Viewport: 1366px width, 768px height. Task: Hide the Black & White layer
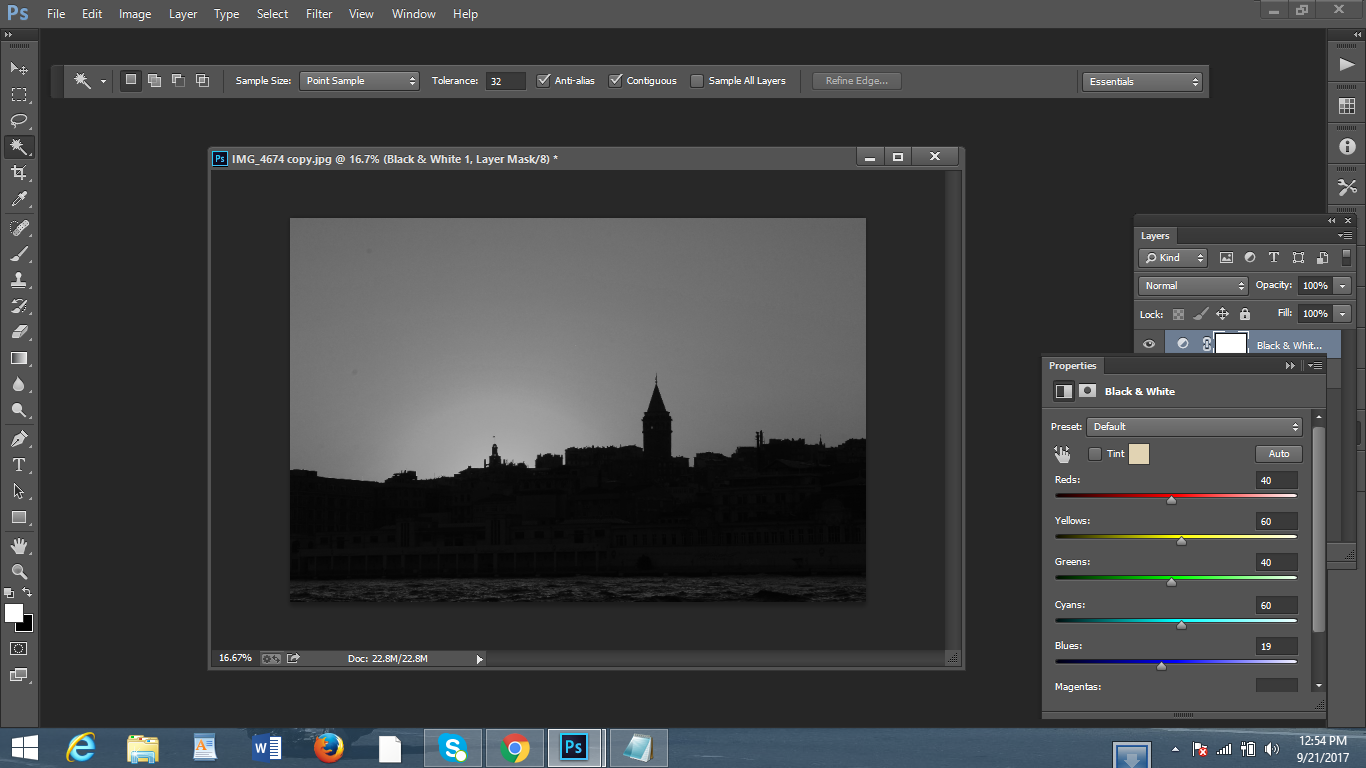coord(1149,344)
